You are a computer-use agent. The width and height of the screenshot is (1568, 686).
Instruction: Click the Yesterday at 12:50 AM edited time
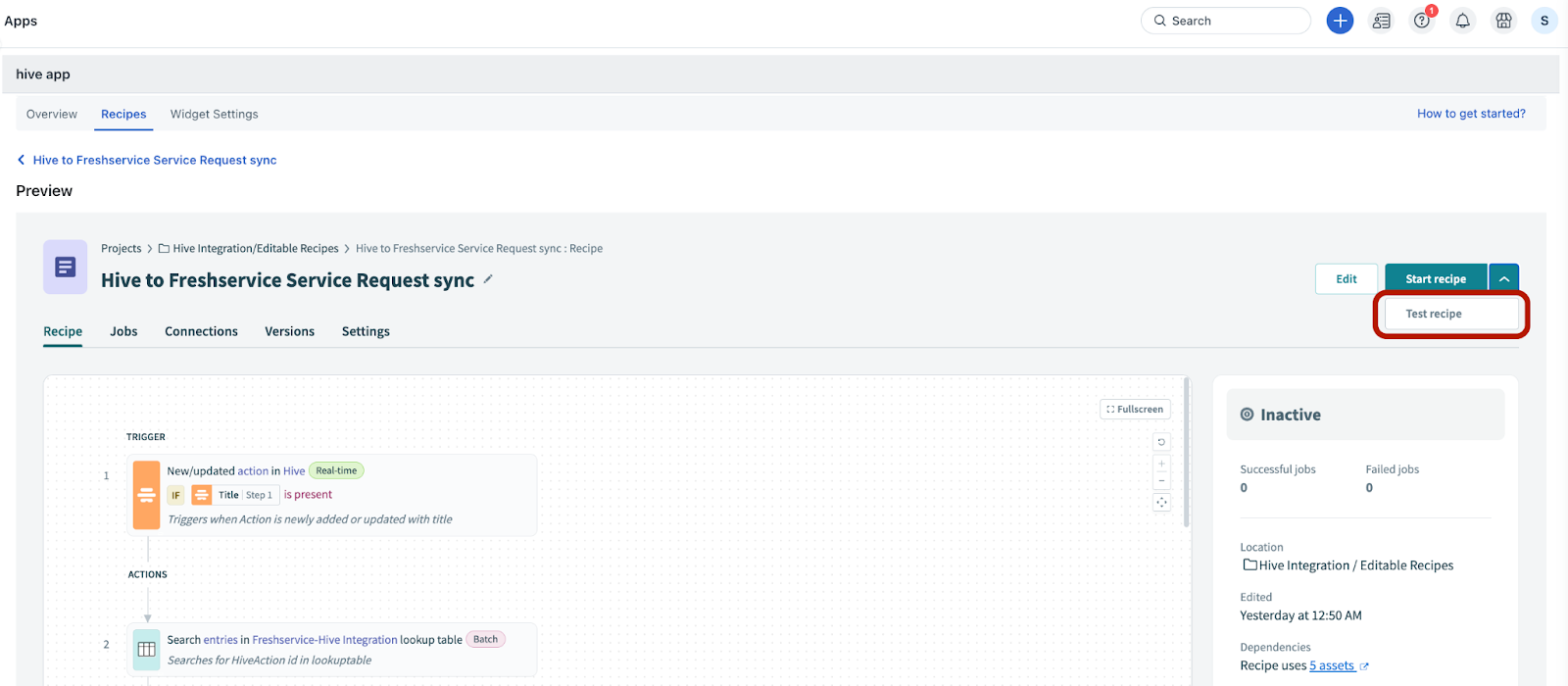tap(1300, 615)
